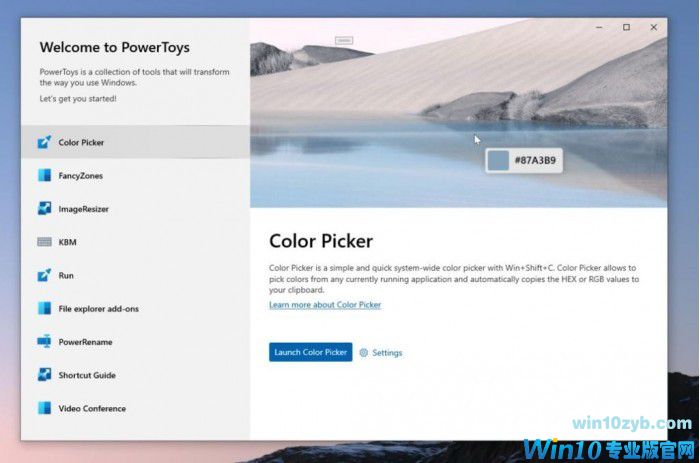The width and height of the screenshot is (700, 463).
Task: Click the PowerRename sidebar icon
Action: (x=44, y=342)
